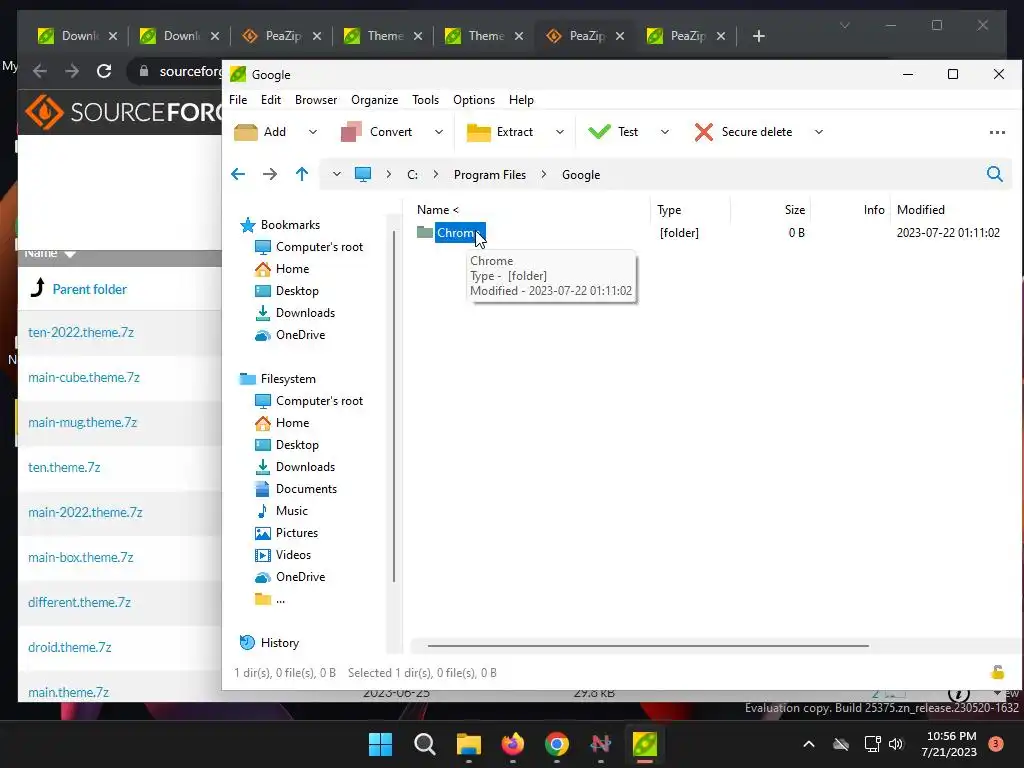Open the Organize menu
This screenshot has width=1024, height=768.
click(374, 100)
